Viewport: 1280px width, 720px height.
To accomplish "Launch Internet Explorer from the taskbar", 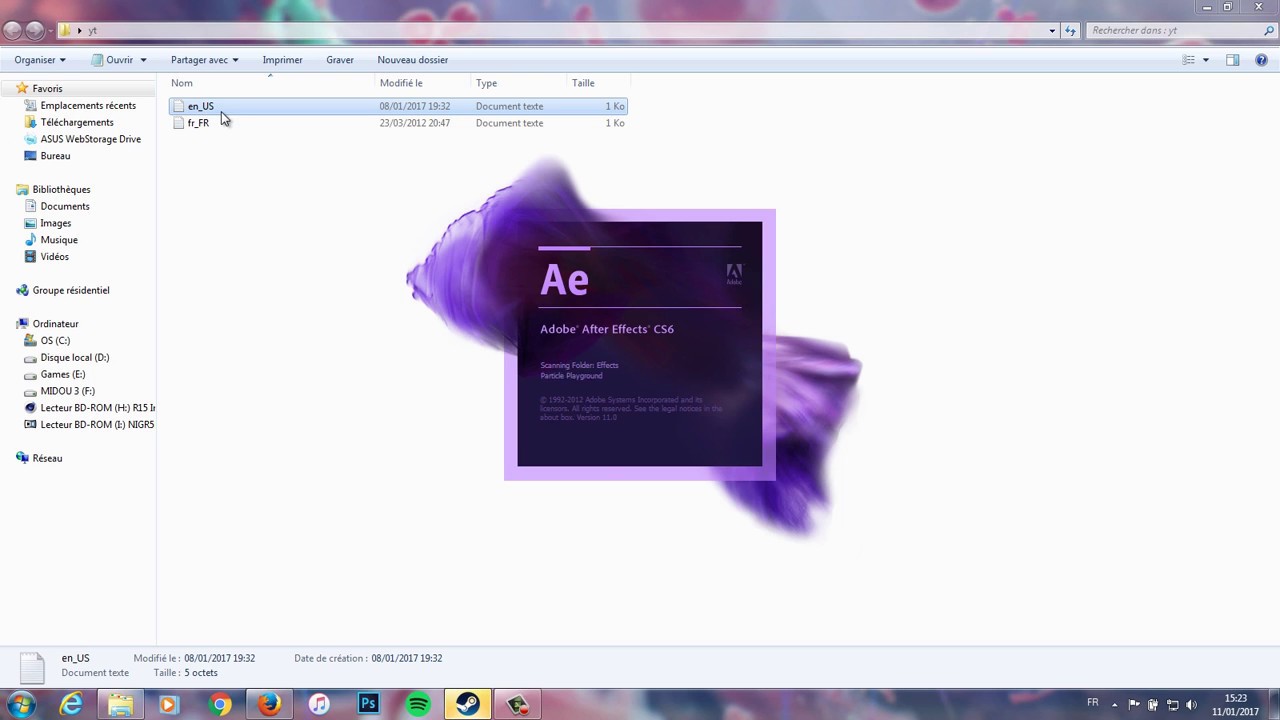I will [x=71, y=705].
